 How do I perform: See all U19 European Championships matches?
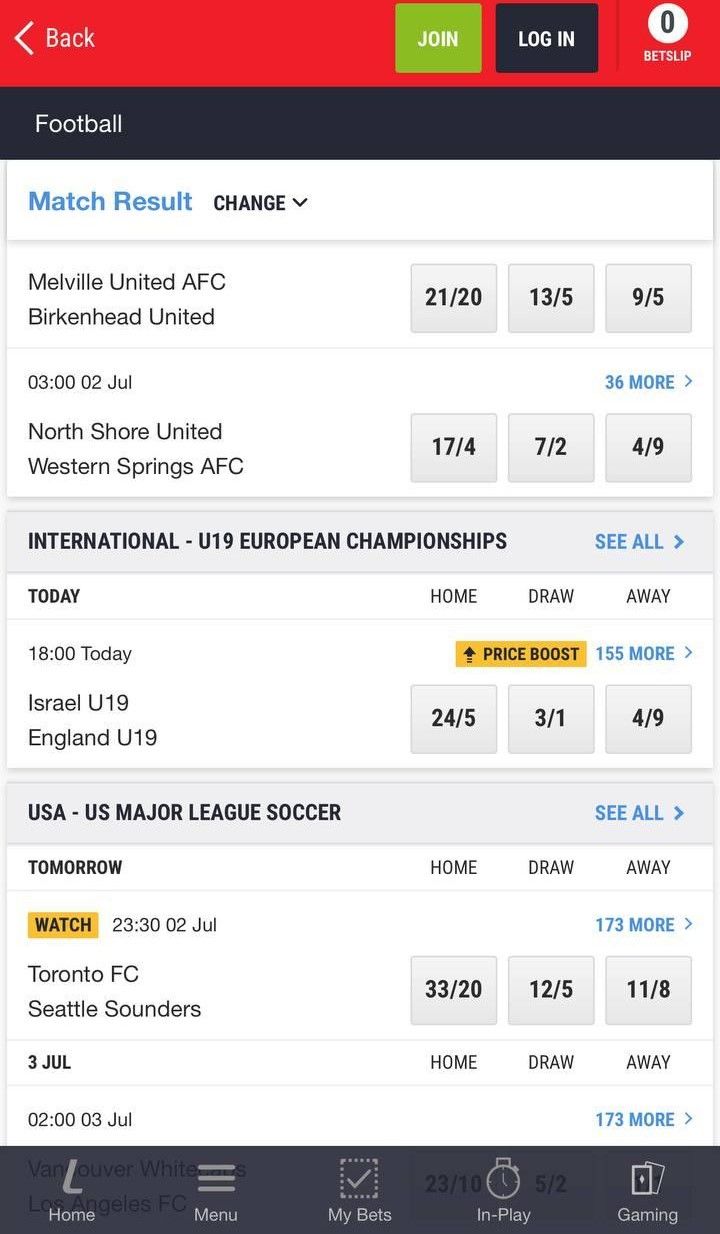point(639,542)
